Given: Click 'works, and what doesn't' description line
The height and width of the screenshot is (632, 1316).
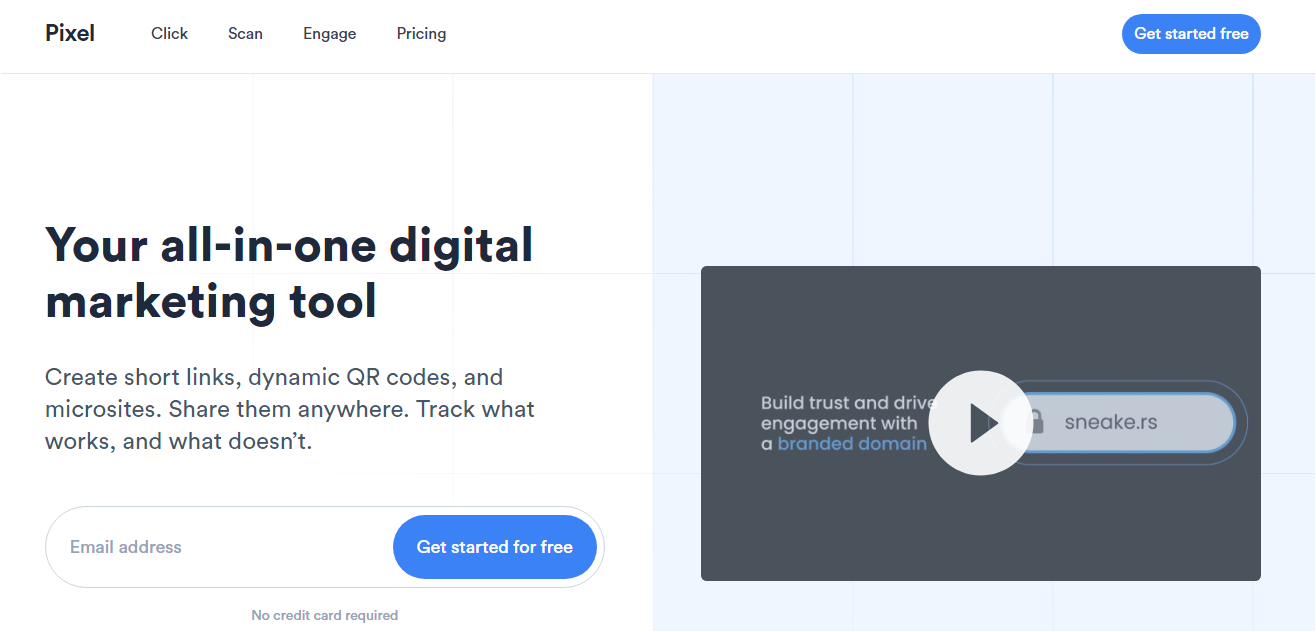Looking at the screenshot, I should (x=178, y=441).
